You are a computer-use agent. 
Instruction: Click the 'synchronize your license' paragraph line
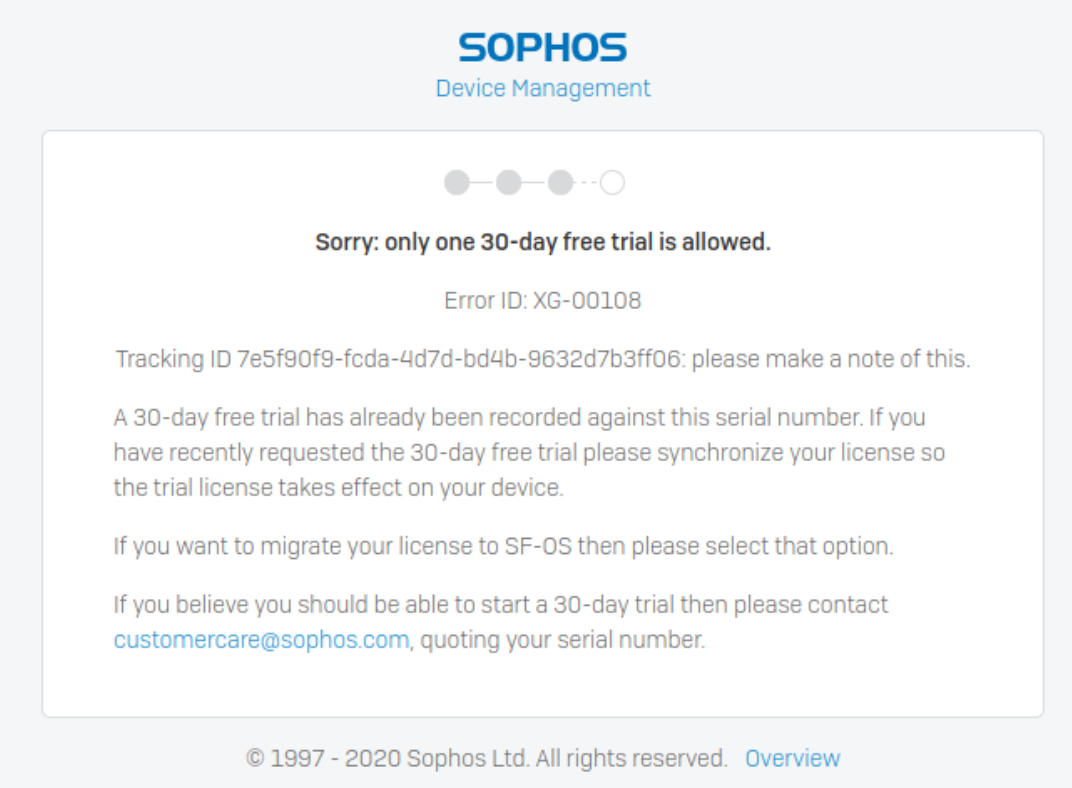529,452
